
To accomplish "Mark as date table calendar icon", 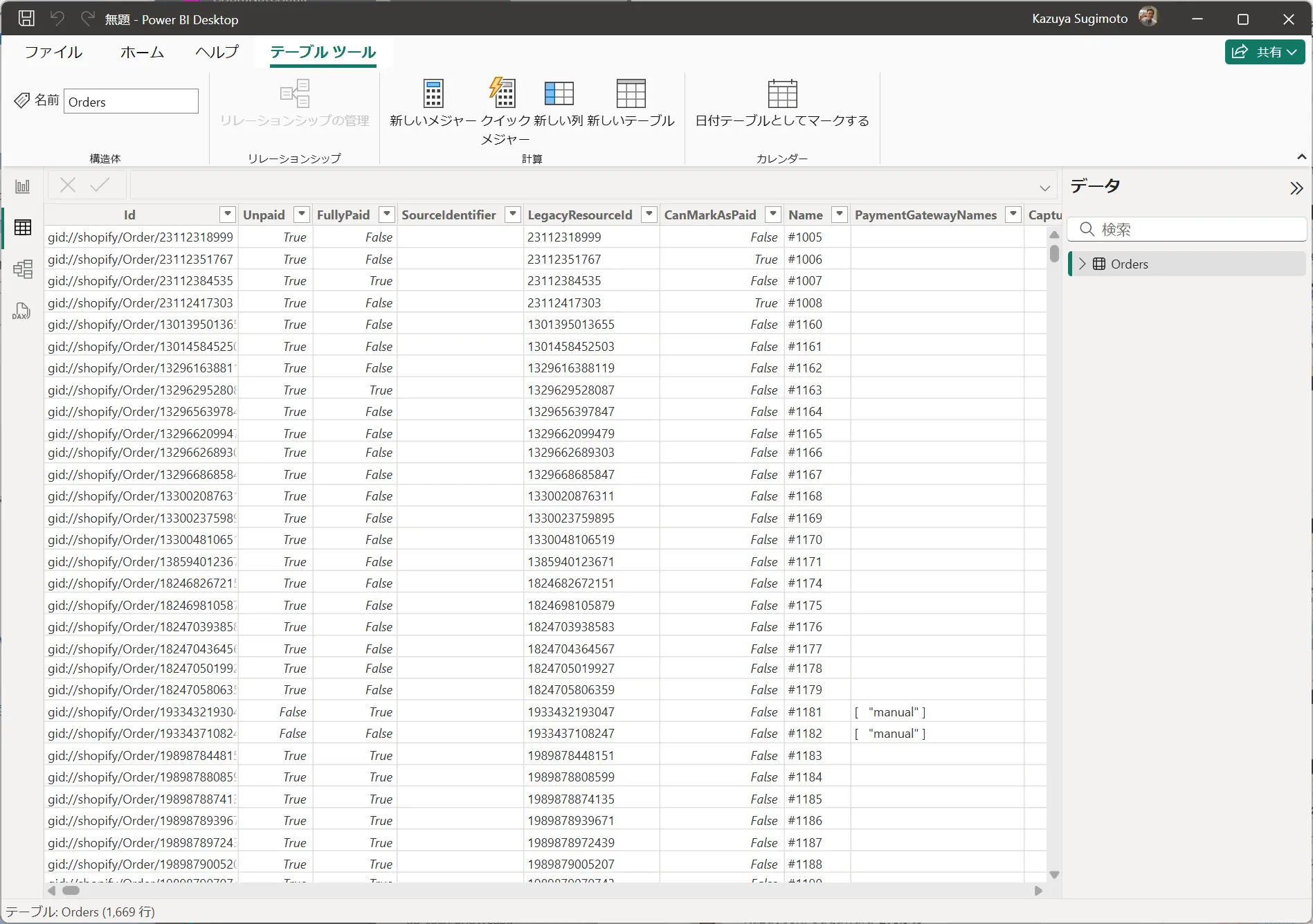I will point(782,94).
